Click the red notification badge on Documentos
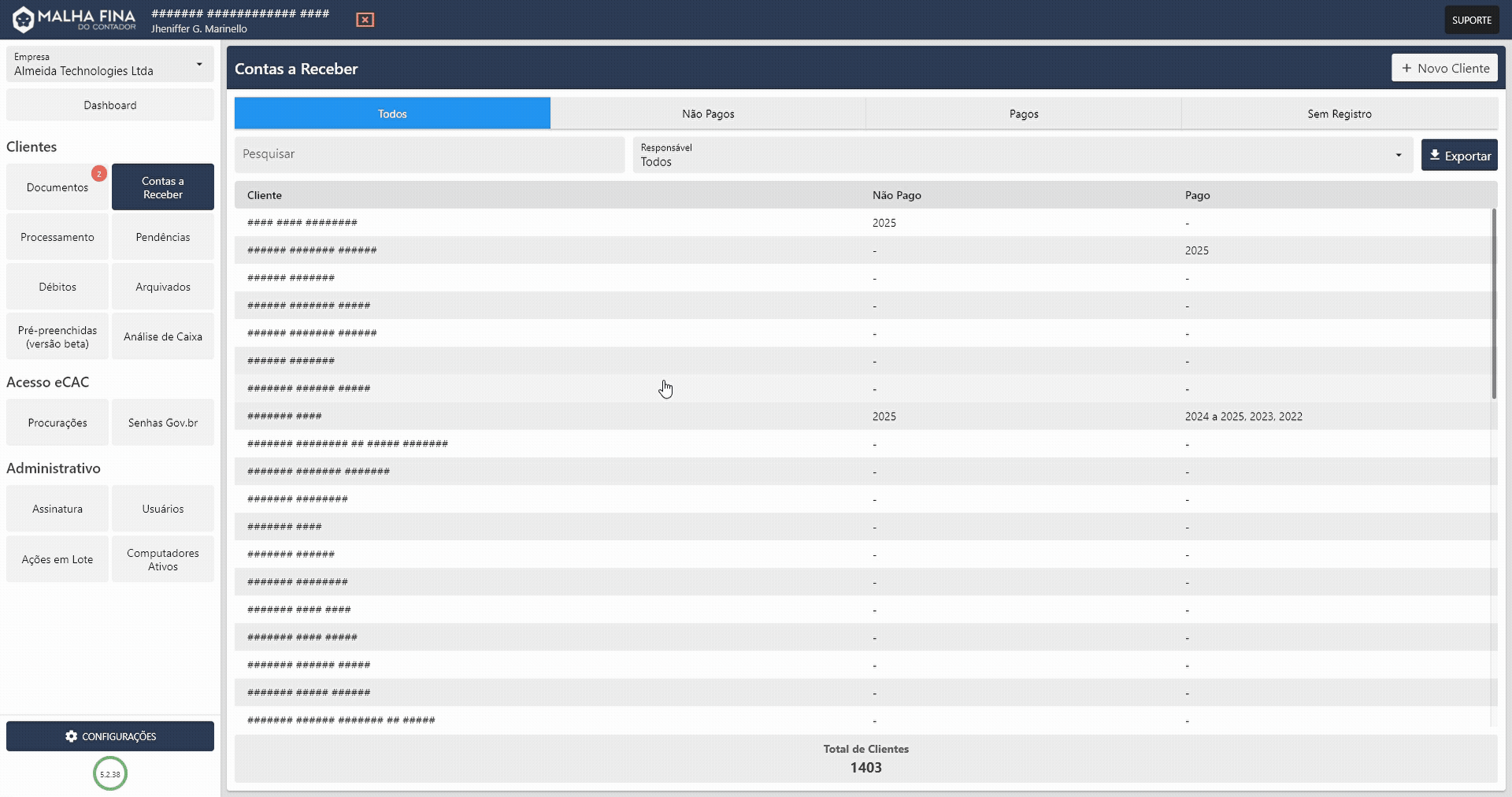 [x=99, y=172]
